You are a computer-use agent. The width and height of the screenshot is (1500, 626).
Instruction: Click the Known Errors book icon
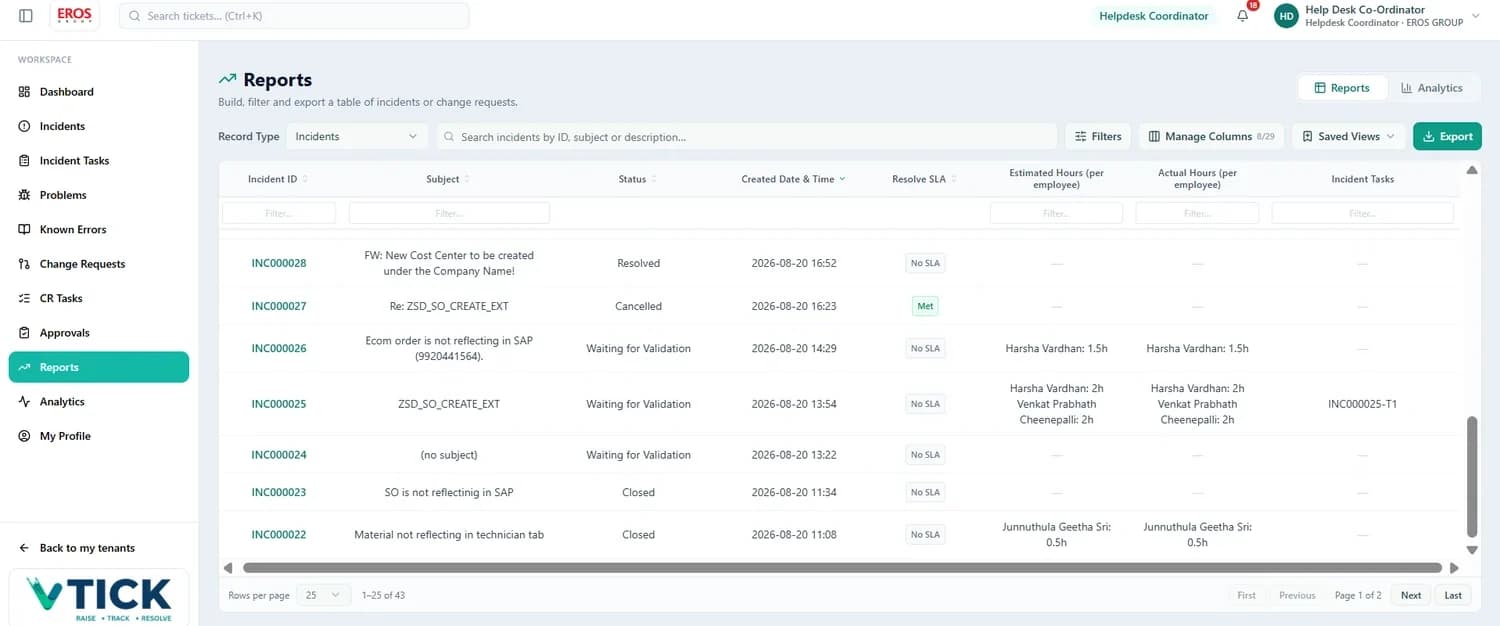(x=24, y=230)
